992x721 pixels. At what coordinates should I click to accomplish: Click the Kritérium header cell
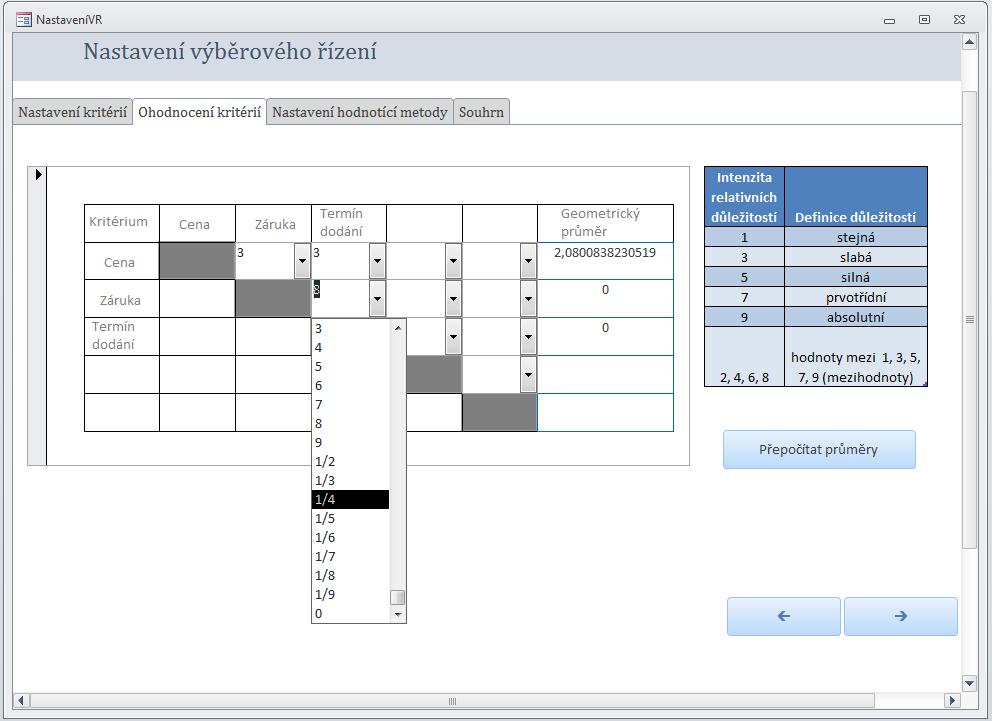121,223
